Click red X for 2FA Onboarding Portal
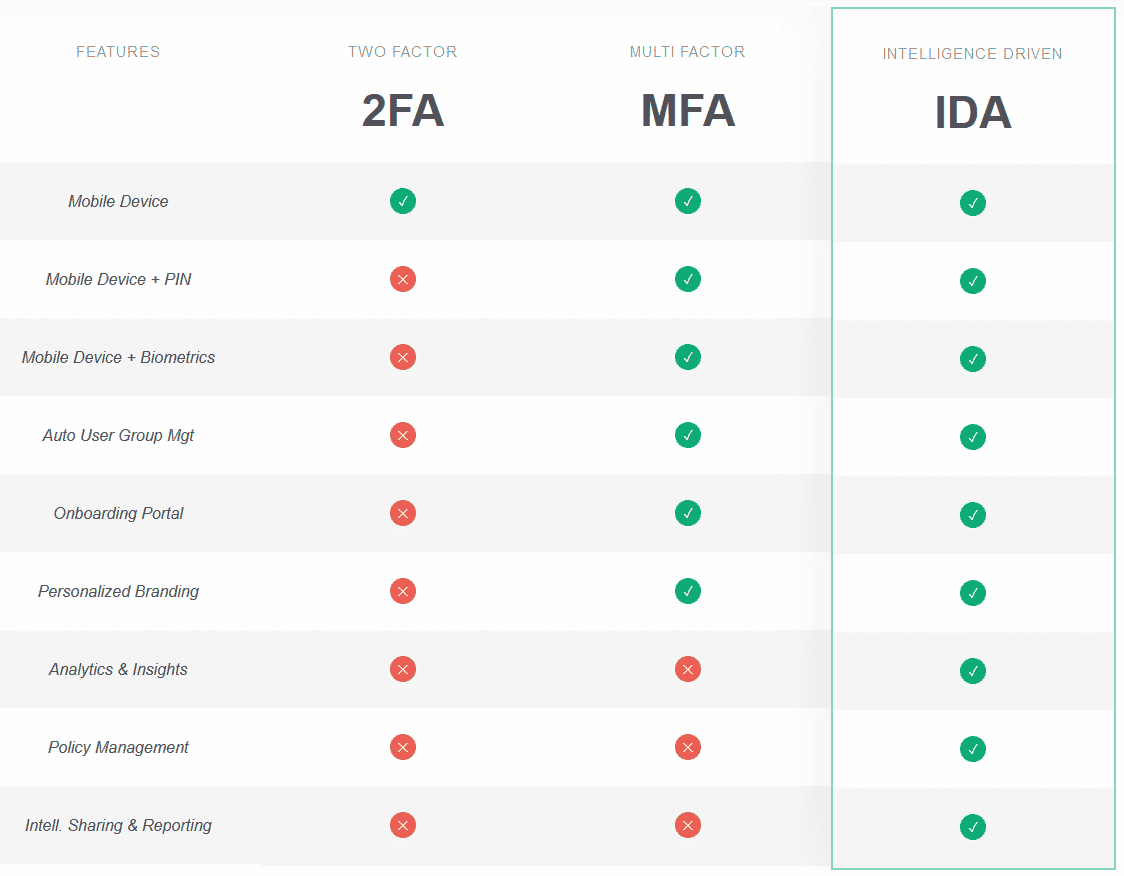1124x876 pixels. [403, 513]
